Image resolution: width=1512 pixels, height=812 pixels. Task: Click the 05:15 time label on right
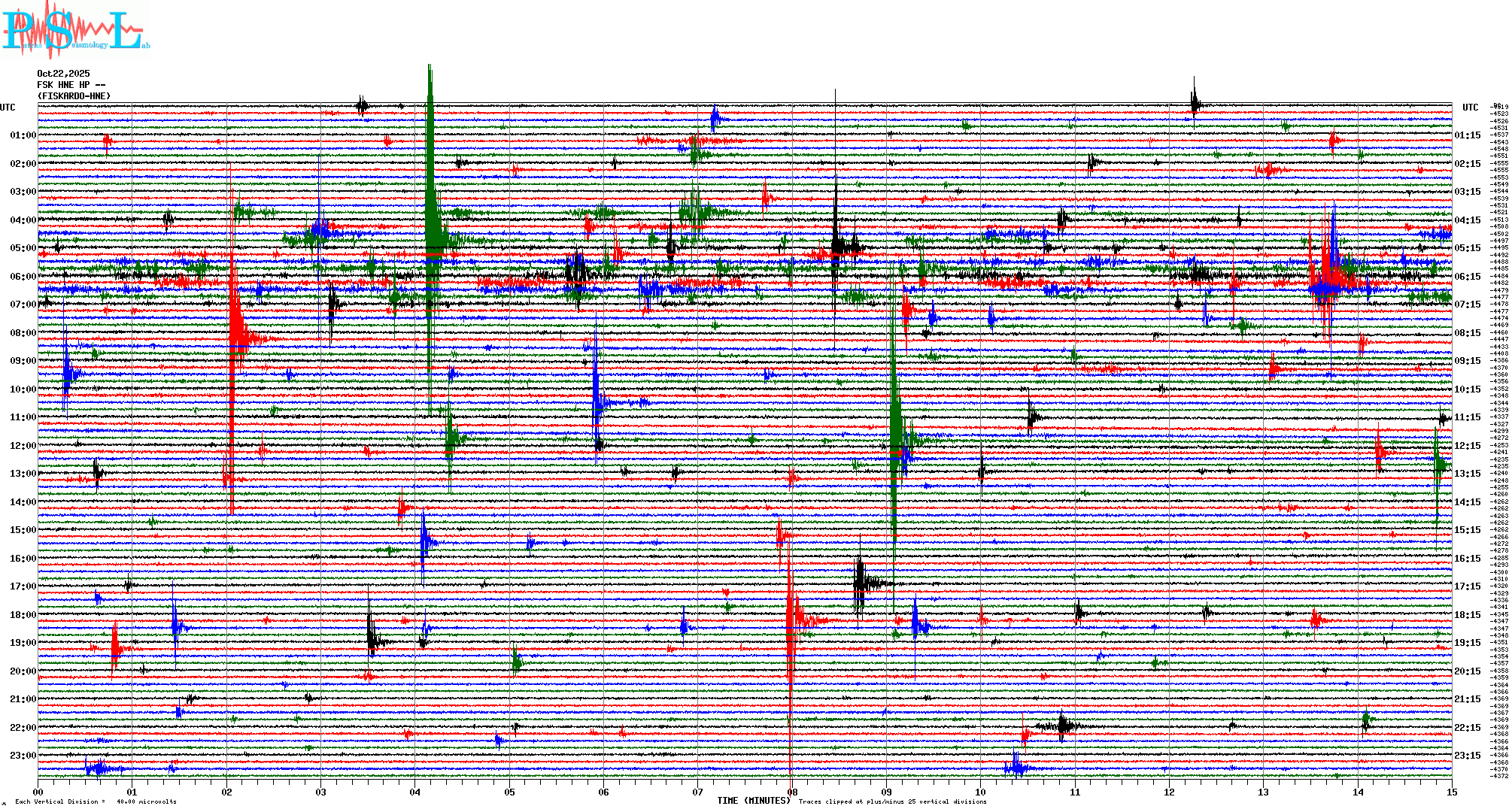1467,248
